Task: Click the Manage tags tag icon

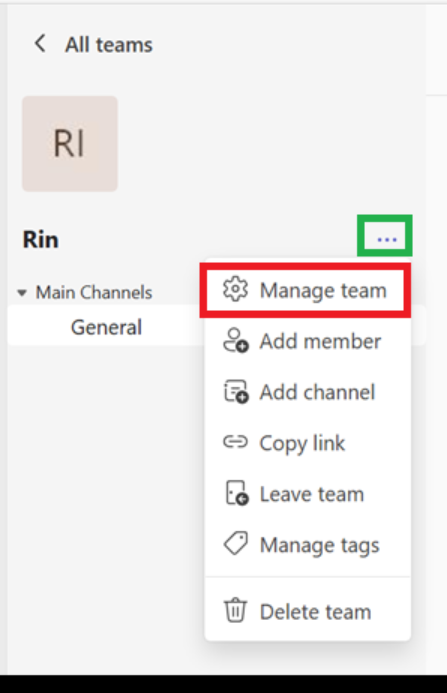Action: click(236, 543)
